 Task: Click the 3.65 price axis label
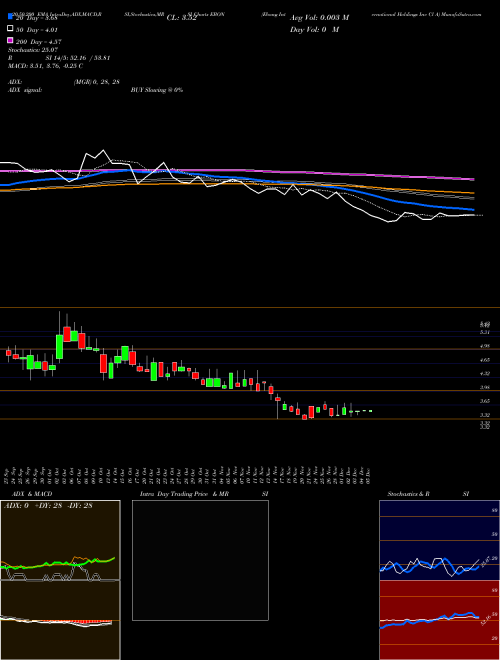pyautogui.click(x=485, y=401)
